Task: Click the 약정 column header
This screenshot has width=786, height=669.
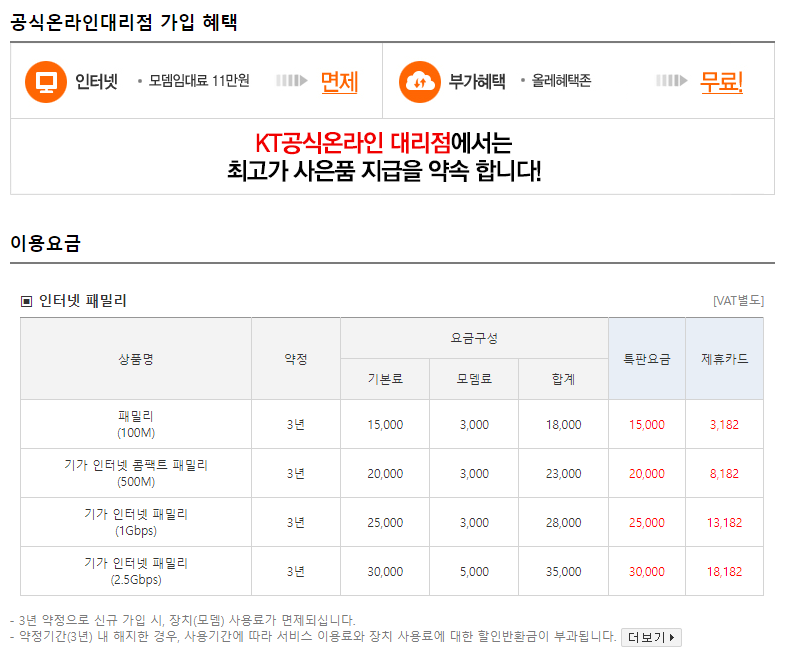Action: pyautogui.click(x=296, y=359)
